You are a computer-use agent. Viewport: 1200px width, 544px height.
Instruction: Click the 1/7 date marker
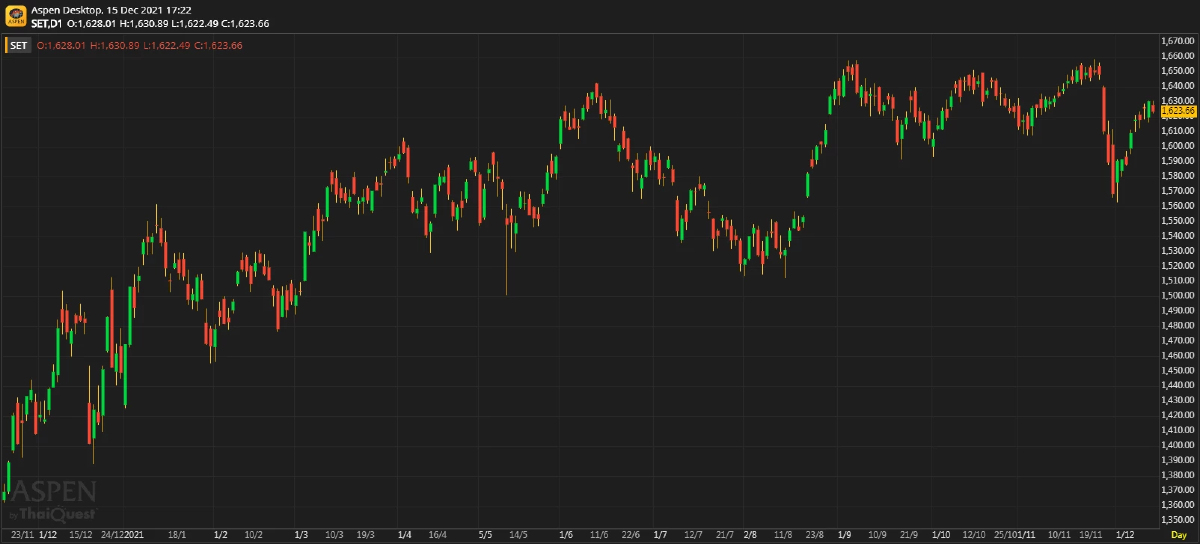coord(660,536)
